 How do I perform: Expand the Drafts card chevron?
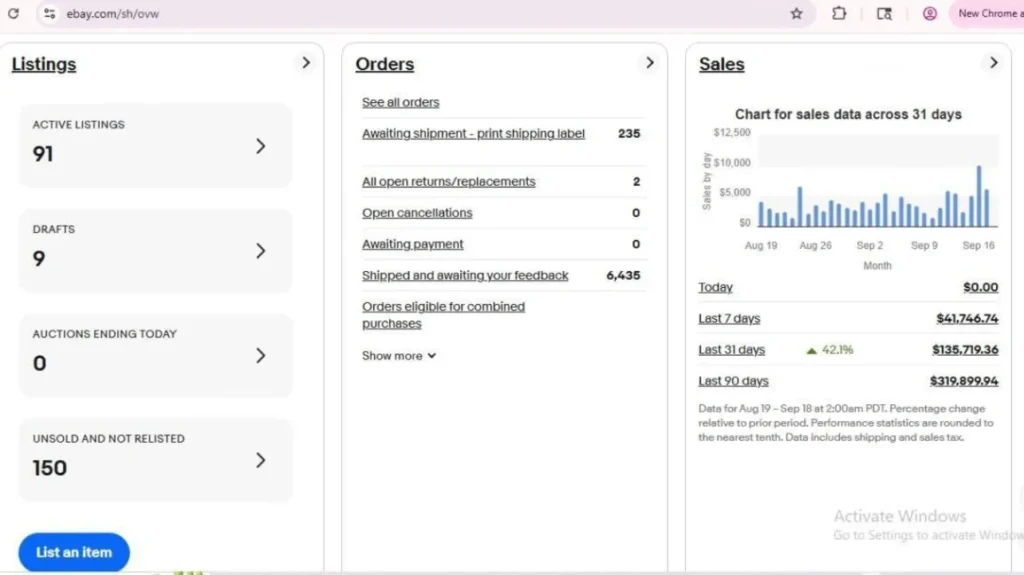click(260, 251)
